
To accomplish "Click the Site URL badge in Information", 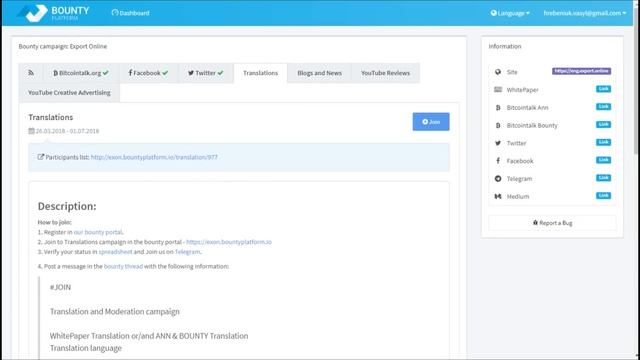I will [581, 71].
